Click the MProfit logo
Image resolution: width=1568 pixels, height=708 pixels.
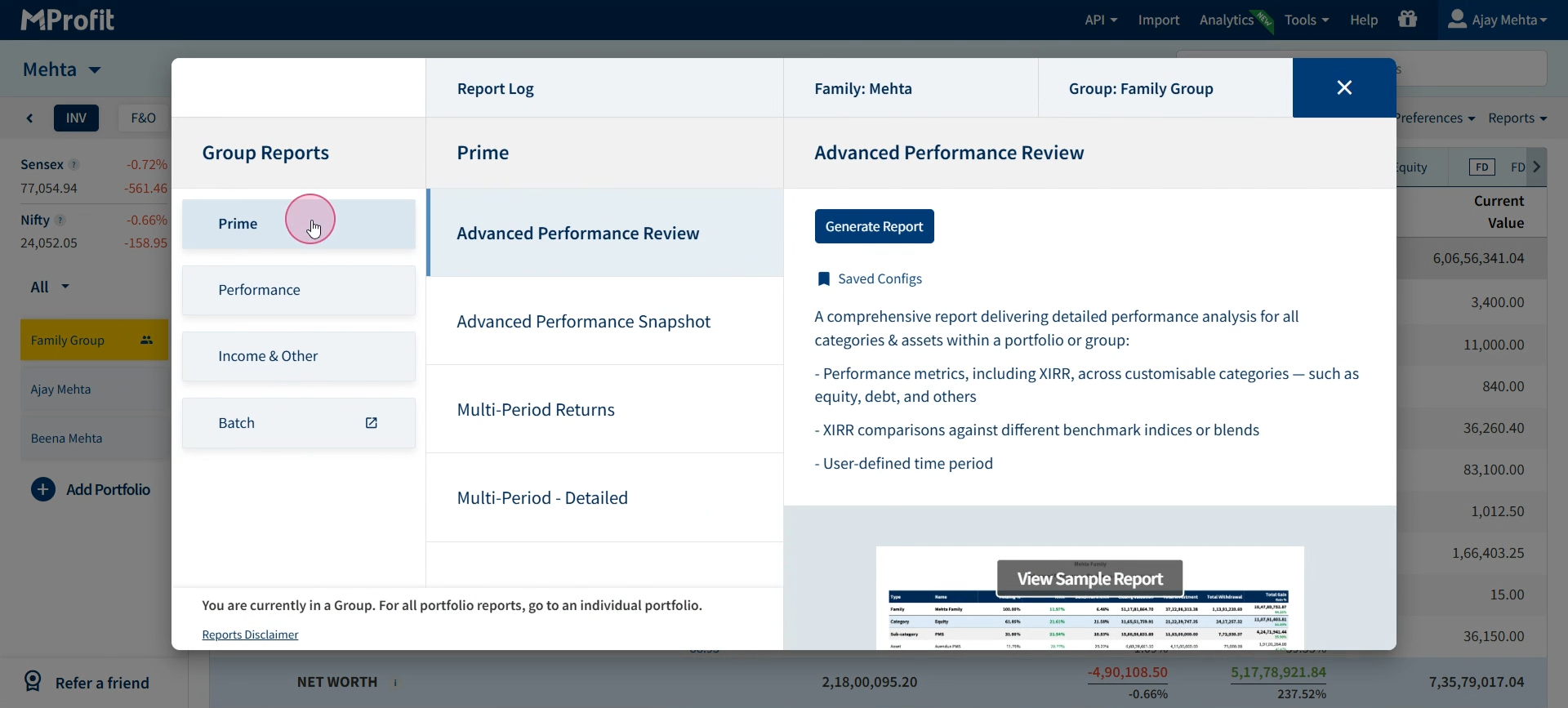(68, 20)
